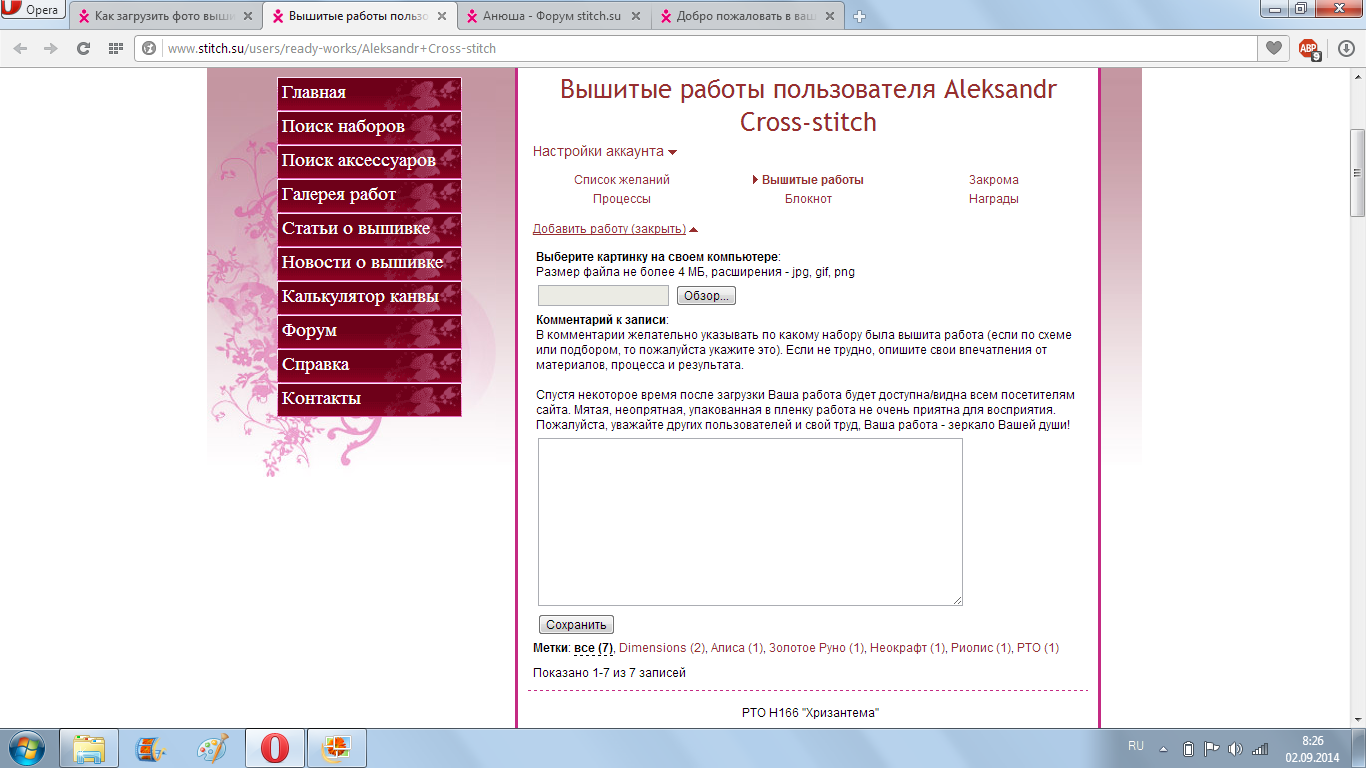
Task: Click the heart bookmark icon in address bar
Action: (1273, 48)
